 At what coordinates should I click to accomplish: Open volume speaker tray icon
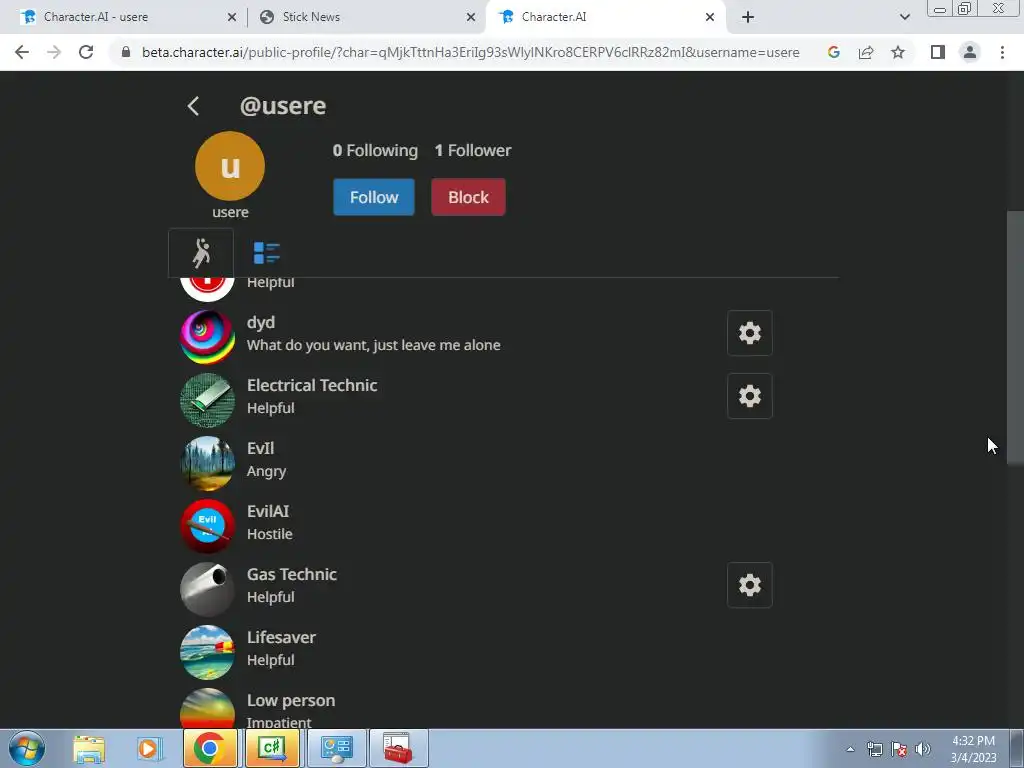pyautogui.click(x=923, y=749)
